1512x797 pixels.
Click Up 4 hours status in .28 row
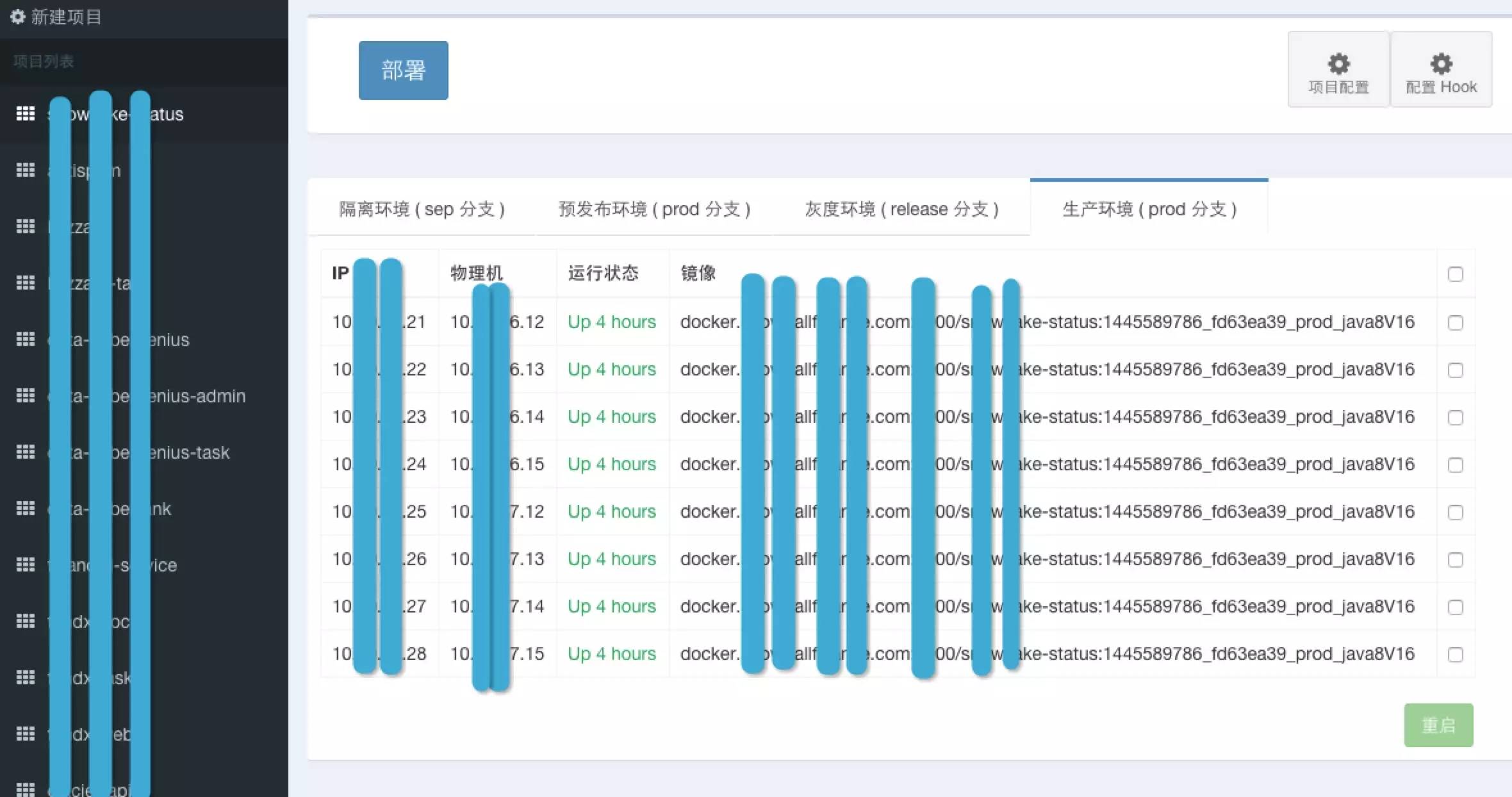612,653
